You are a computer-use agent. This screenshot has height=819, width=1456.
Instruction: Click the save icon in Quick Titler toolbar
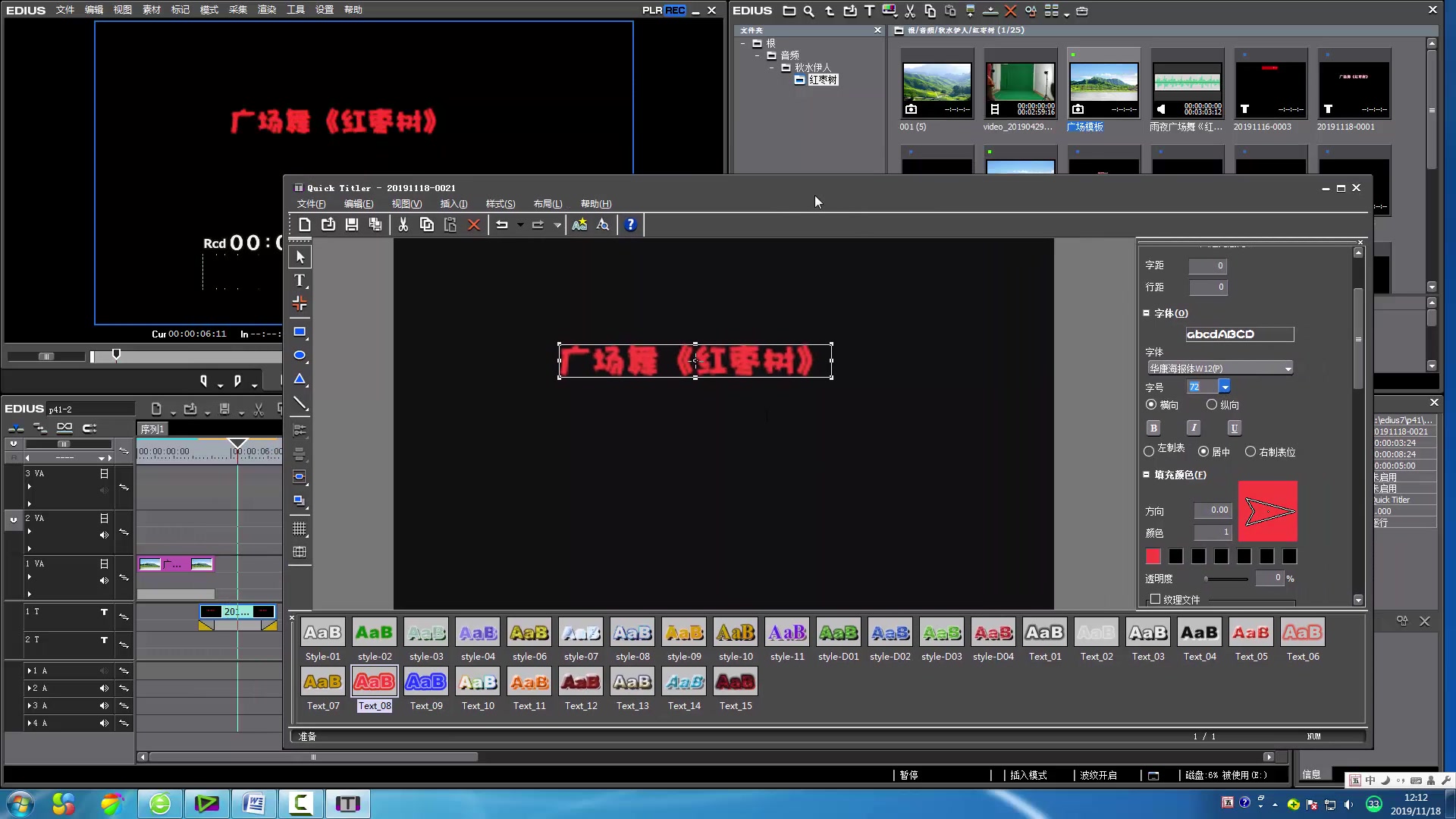(352, 224)
